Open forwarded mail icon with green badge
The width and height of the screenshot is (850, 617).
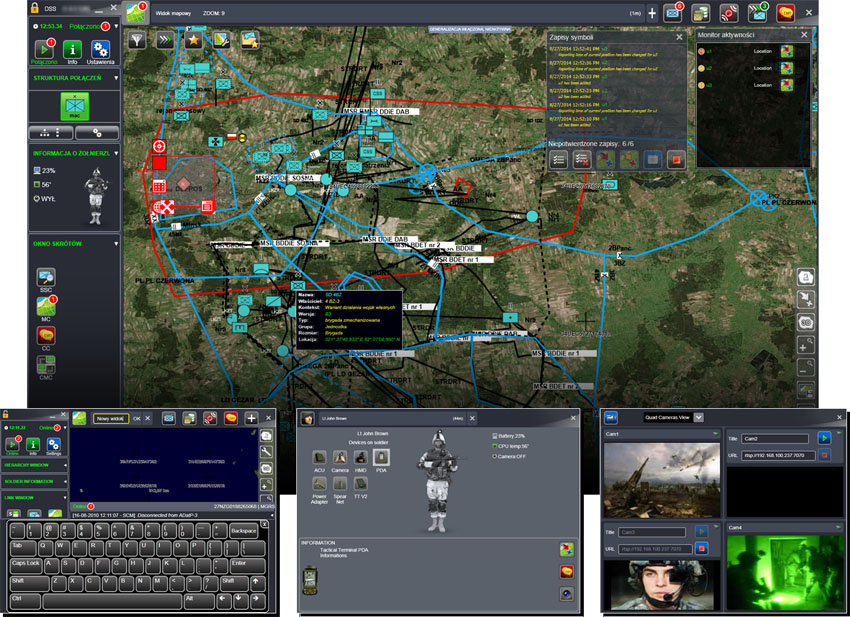point(757,13)
